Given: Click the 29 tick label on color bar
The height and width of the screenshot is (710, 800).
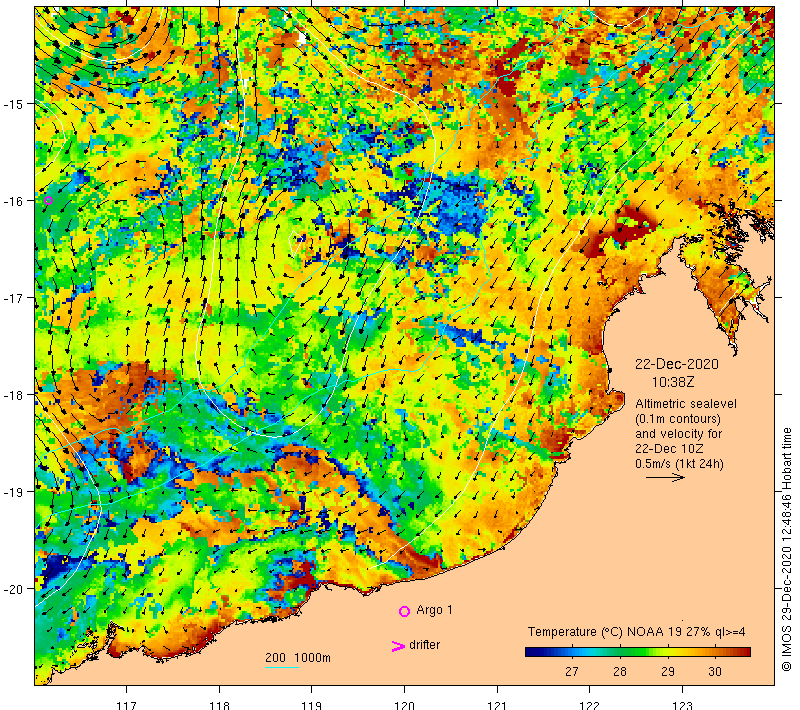Looking at the screenshot, I should [667, 672].
